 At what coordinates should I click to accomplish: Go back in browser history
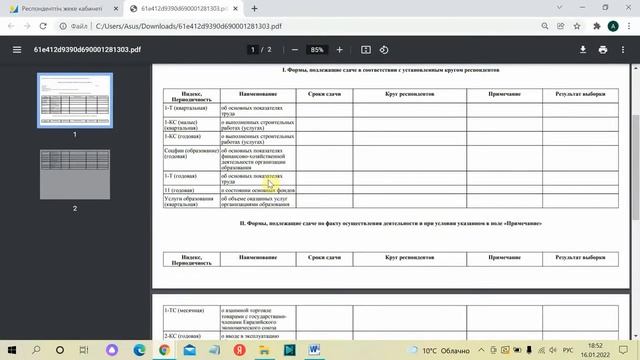click(x=11, y=26)
